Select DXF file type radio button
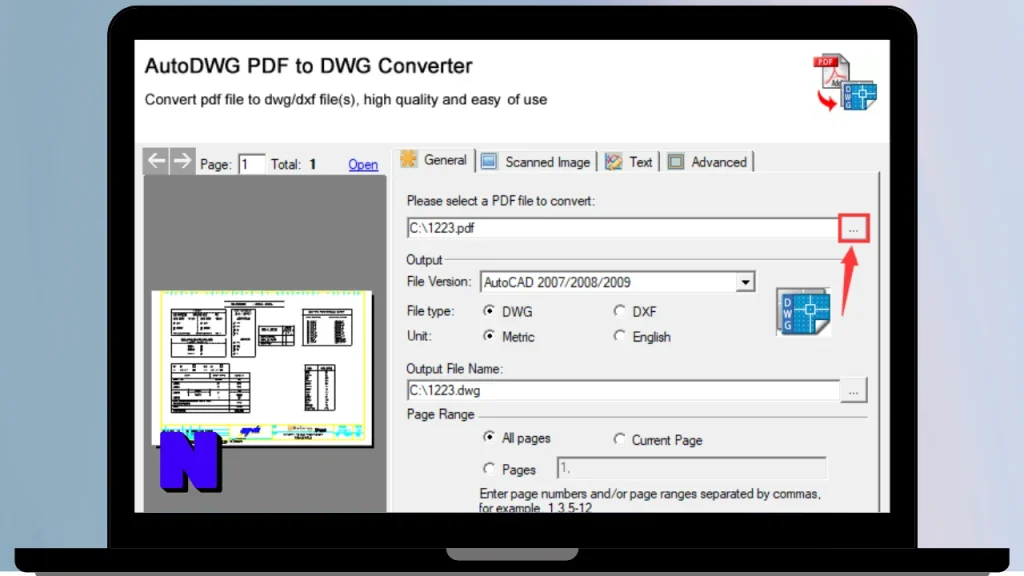 [x=619, y=311]
